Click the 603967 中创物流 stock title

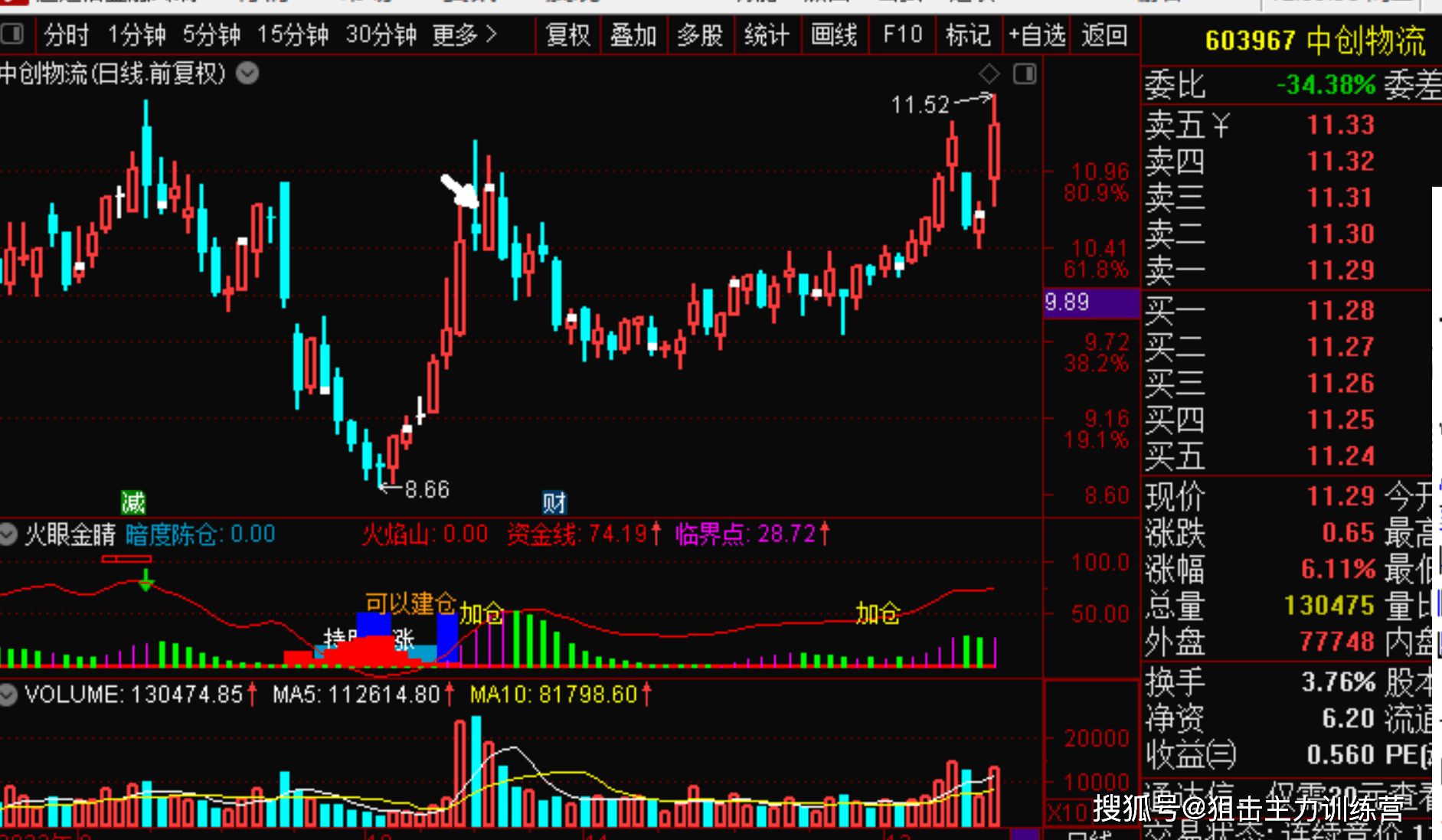(x=1315, y=41)
